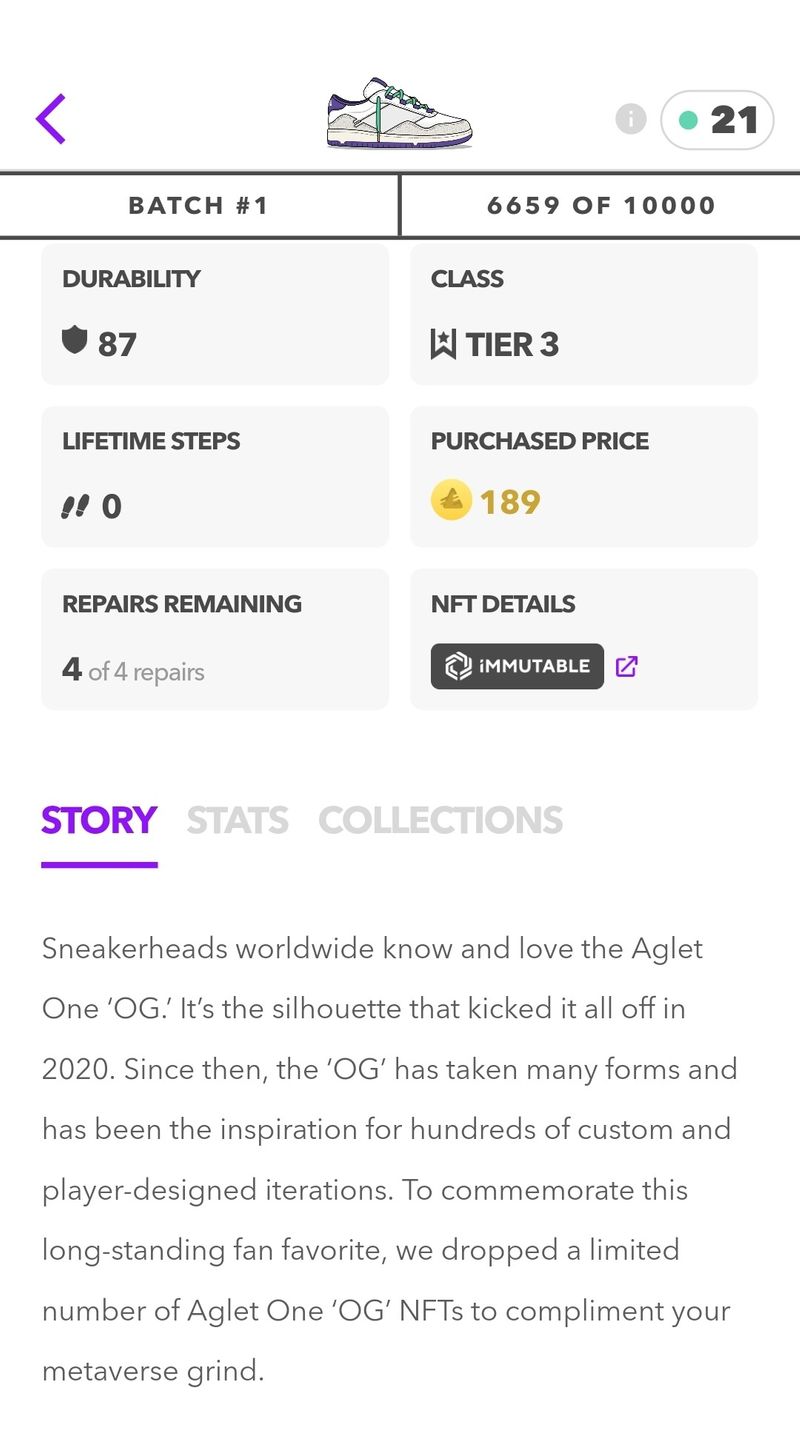Open the external link icon beside Immutable
Screen dimensions: 800x1438
pos(627,666)
